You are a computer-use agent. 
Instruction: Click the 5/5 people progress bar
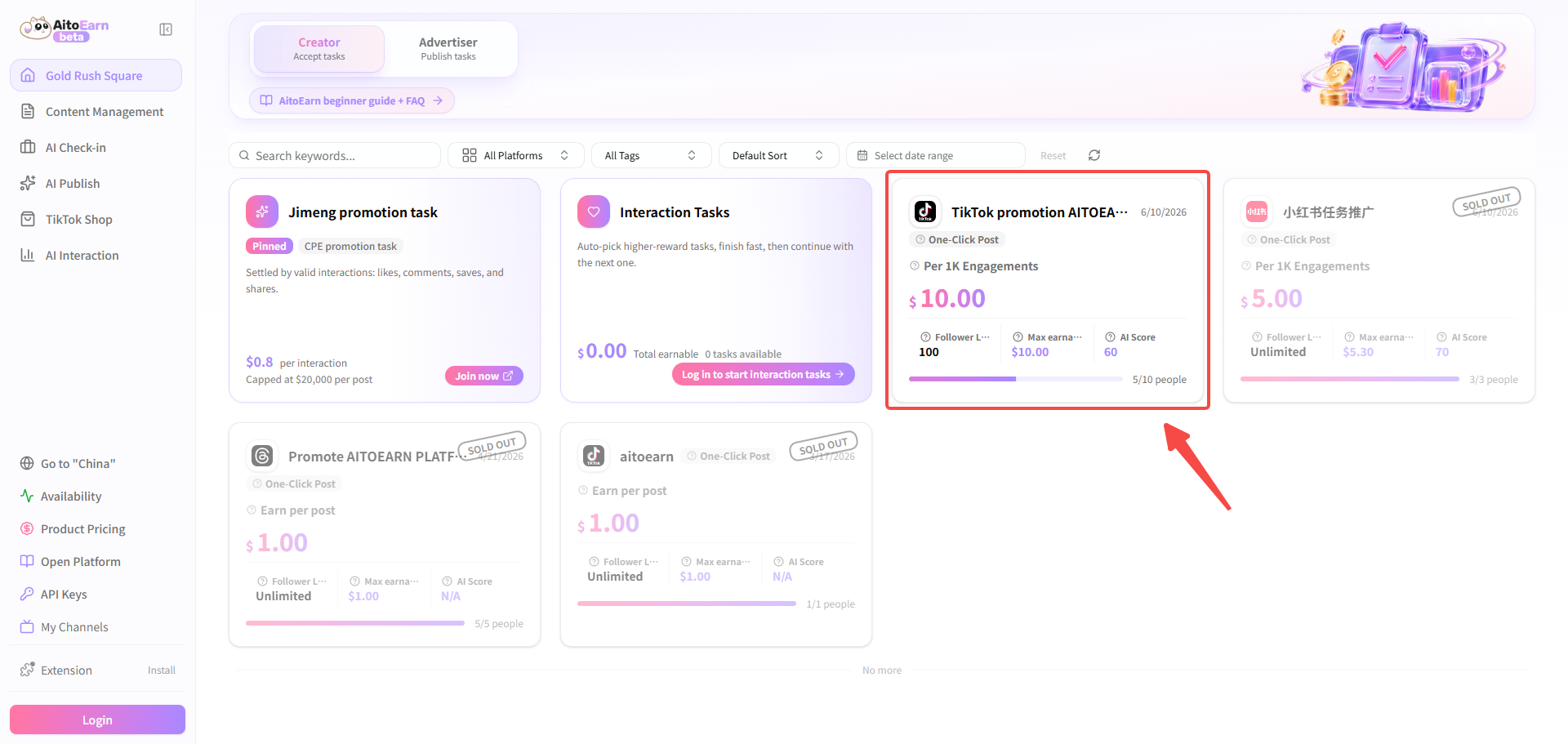point(355,623)
